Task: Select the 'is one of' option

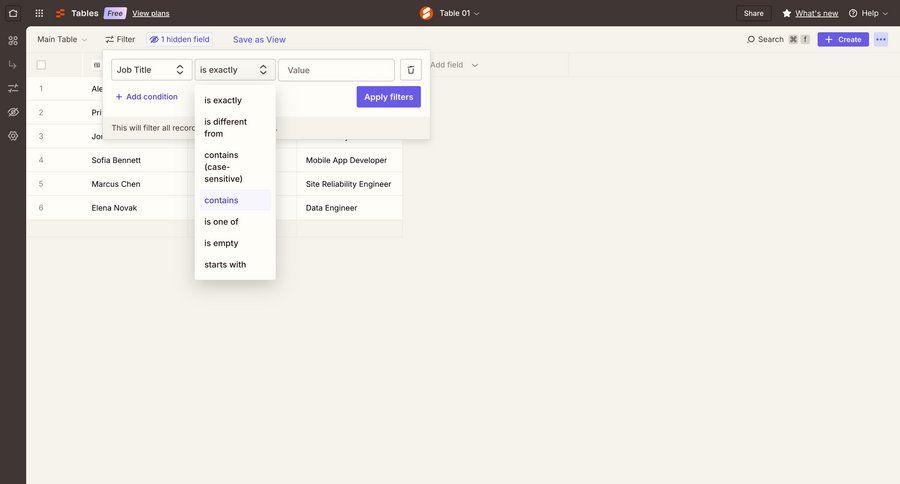Action: [x=235, y=222]
